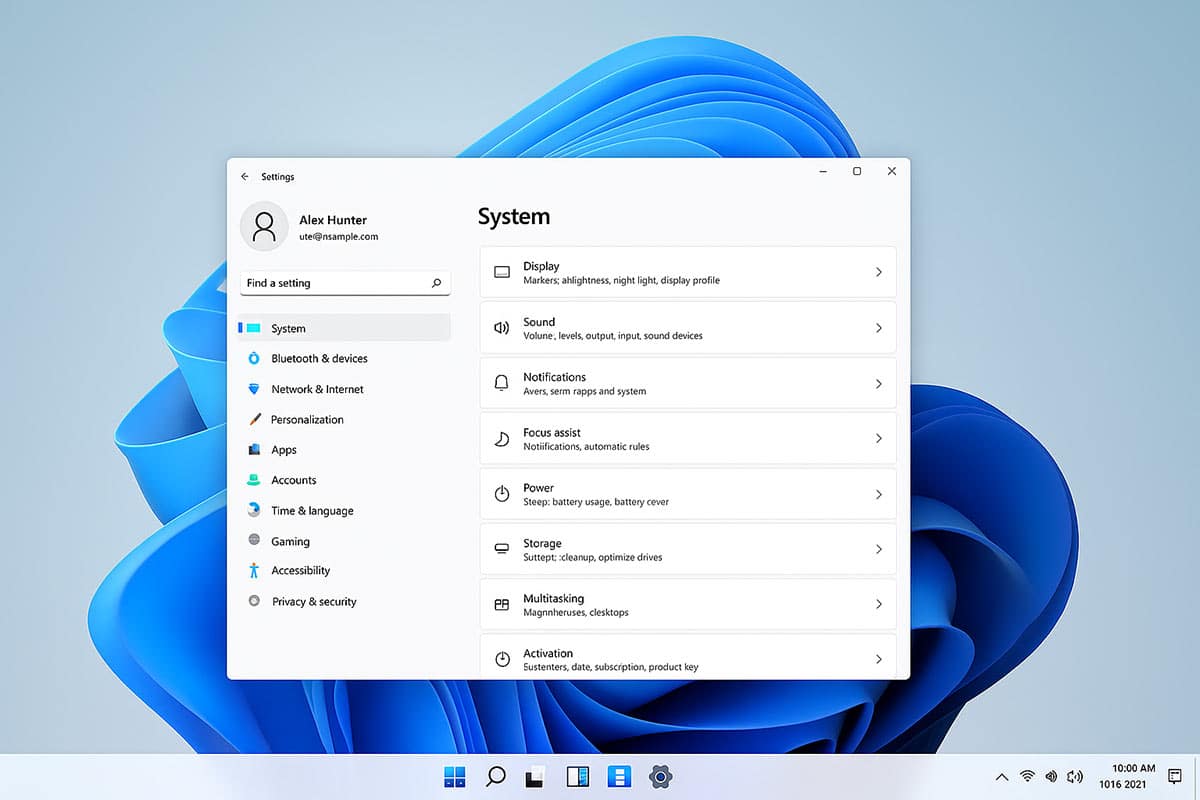The width and height of the screenshot is (1200, 800).
Task: Expand Multitasking settings chevron
Action: [x=878, y=604]
